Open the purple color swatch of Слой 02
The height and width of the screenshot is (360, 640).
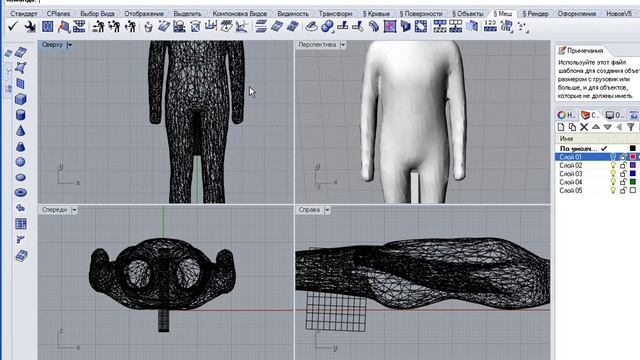tap(633, 165)
